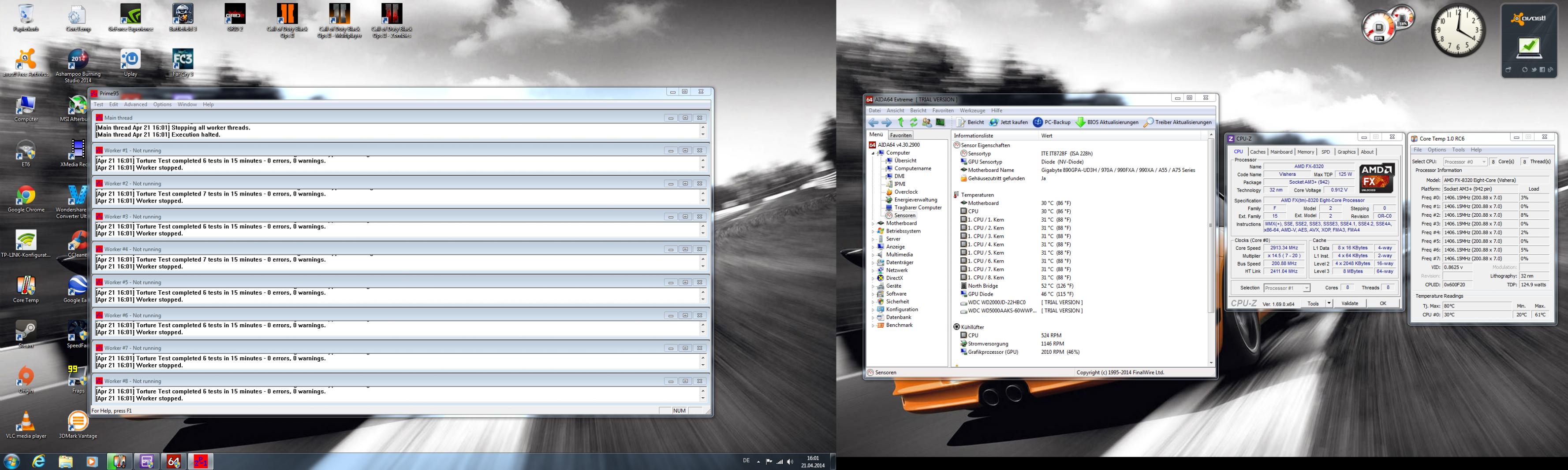Image resolution: width=1568 pixels, height=470 pixels.
Task: Open the Papierkorb recycle bin desktop icon
Action: 26,18
